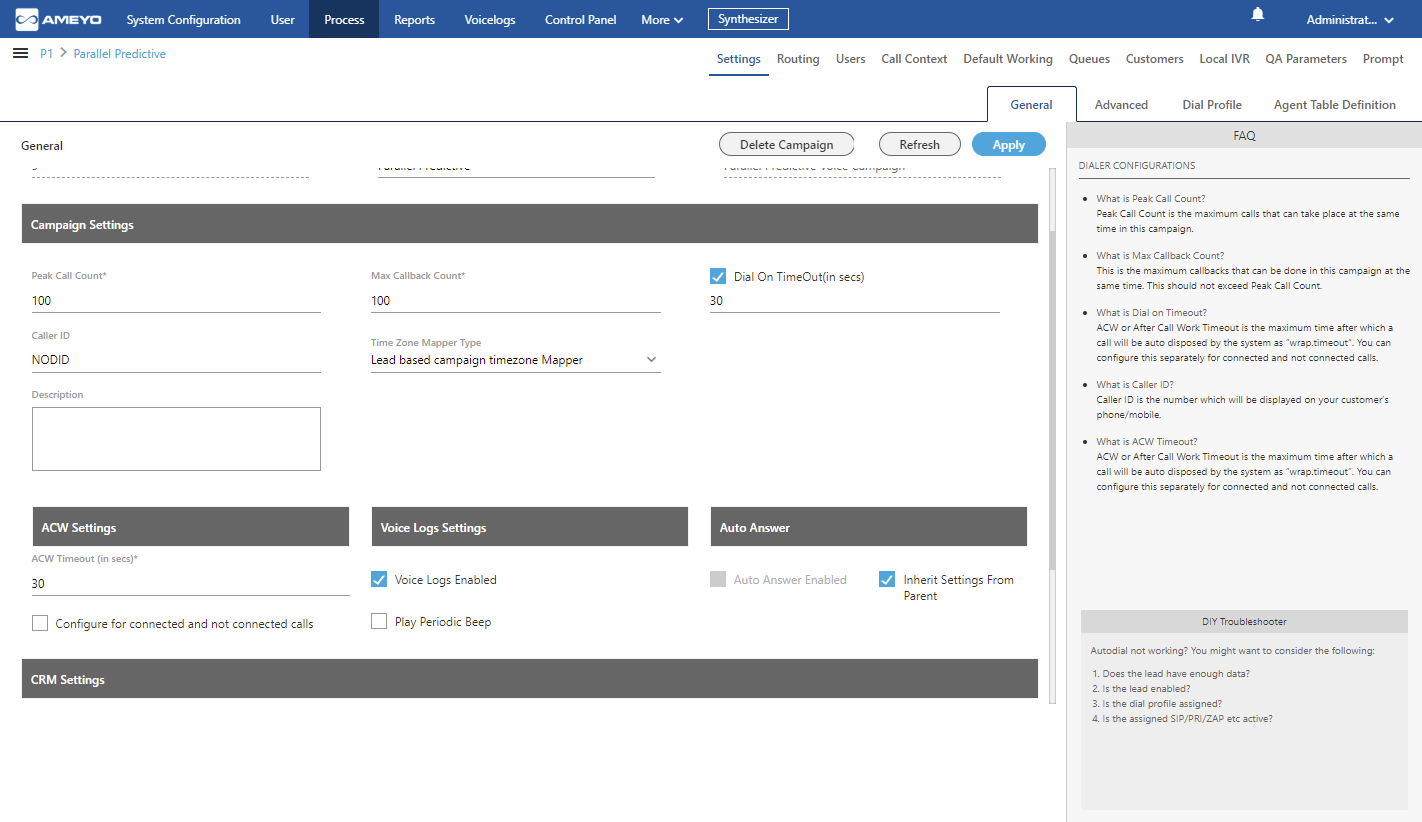Toggle Inherit Settings From Parent checkbox
The height and width of the screenshot is (822, 1422).
(887, 579)
